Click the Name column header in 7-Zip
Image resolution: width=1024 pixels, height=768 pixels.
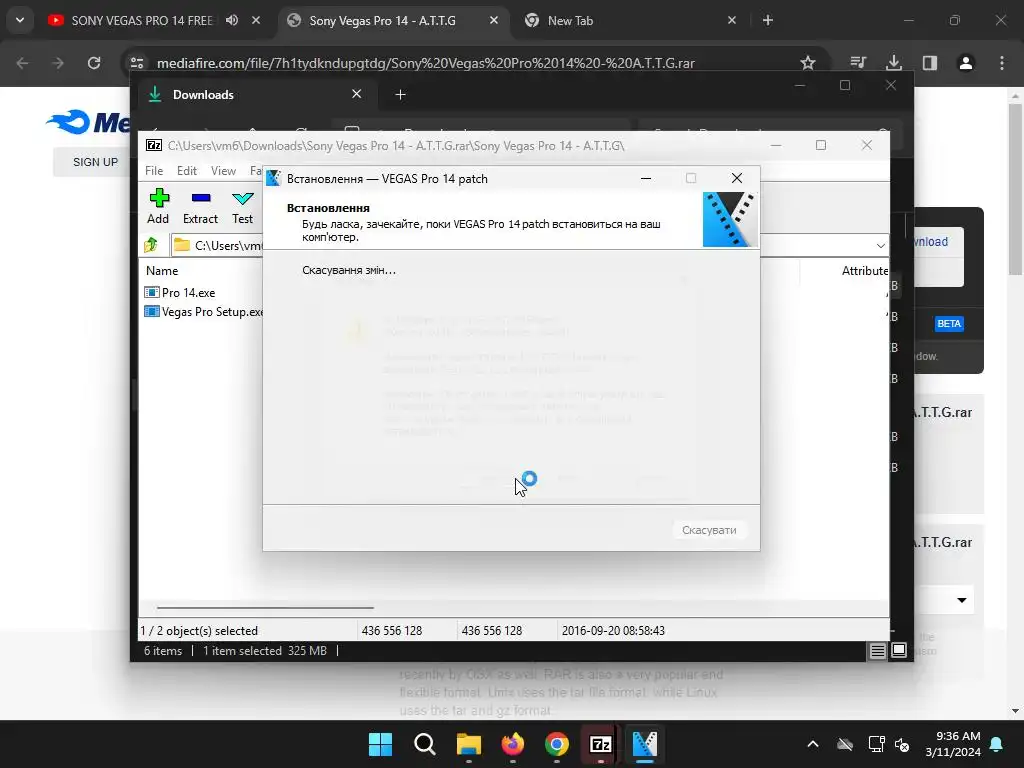point(162,270)
